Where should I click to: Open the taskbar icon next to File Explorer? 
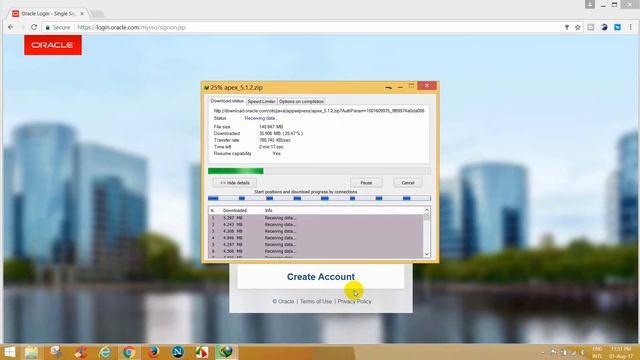pos(56,352)
